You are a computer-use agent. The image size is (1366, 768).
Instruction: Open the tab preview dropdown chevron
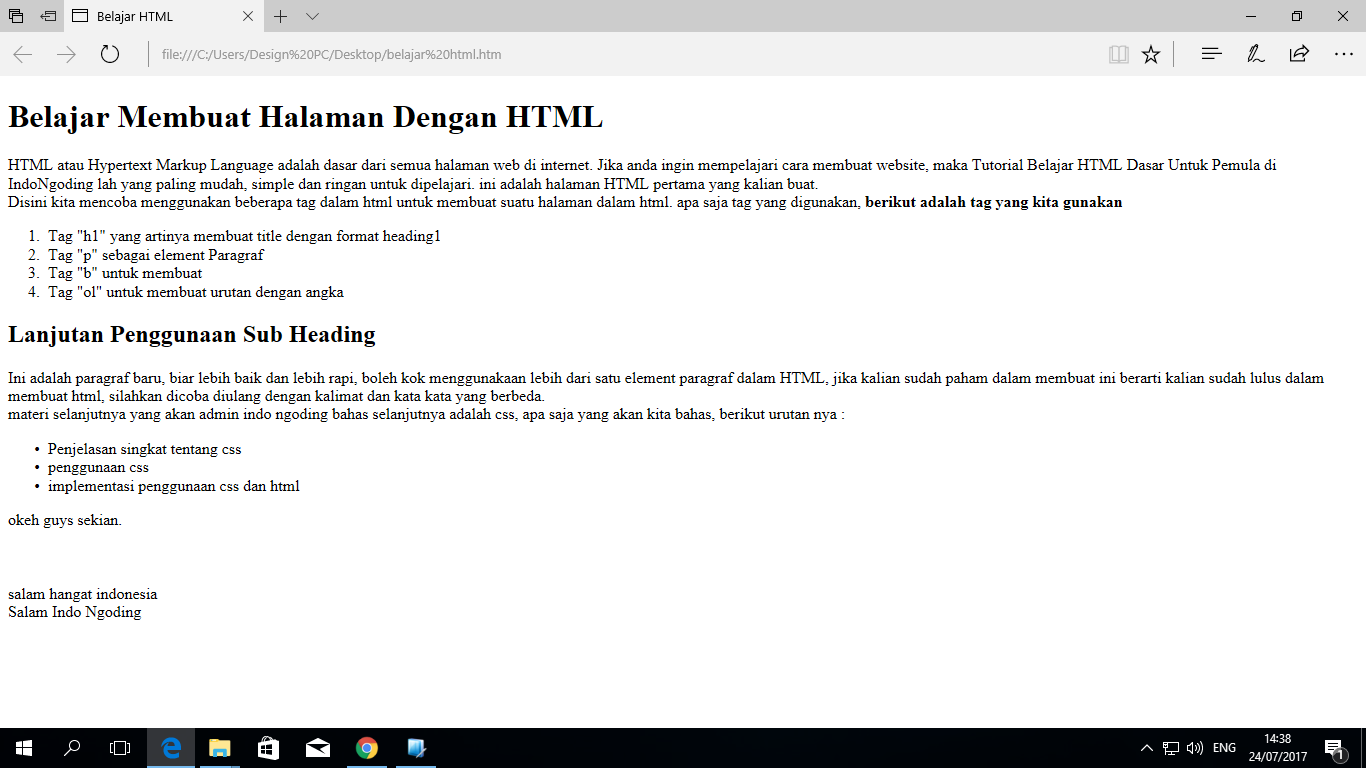click(312, 17)
